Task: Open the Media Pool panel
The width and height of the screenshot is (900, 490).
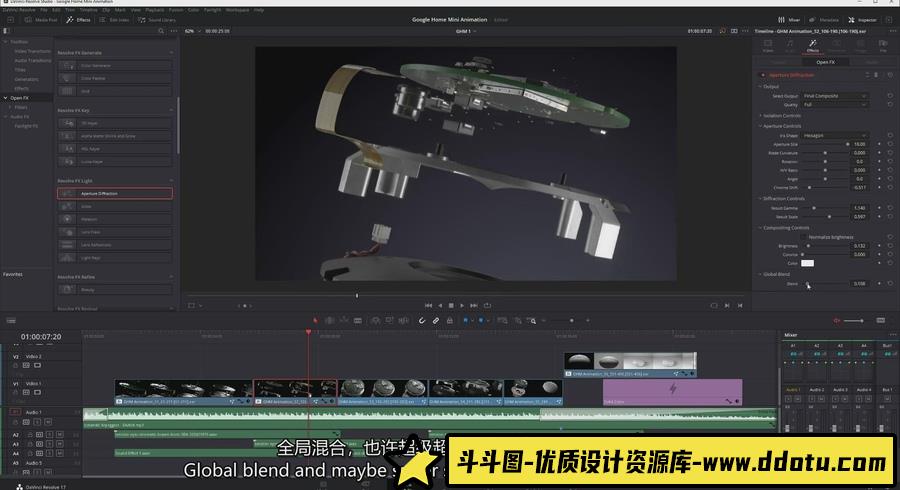Action: click(x=40, y=20)
